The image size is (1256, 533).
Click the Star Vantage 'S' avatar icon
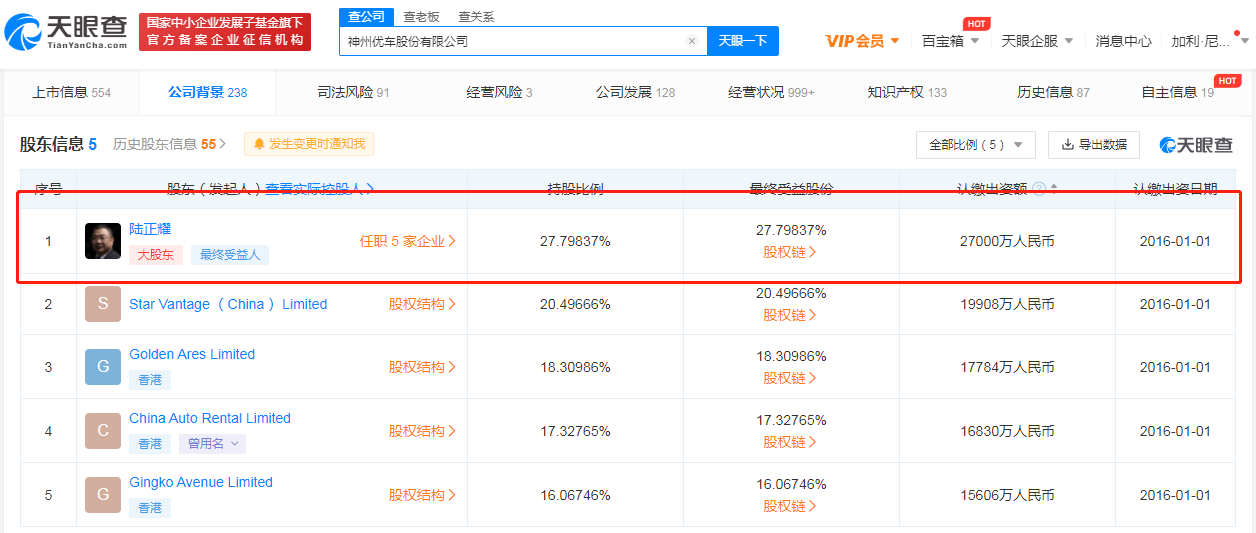point(103,304)
